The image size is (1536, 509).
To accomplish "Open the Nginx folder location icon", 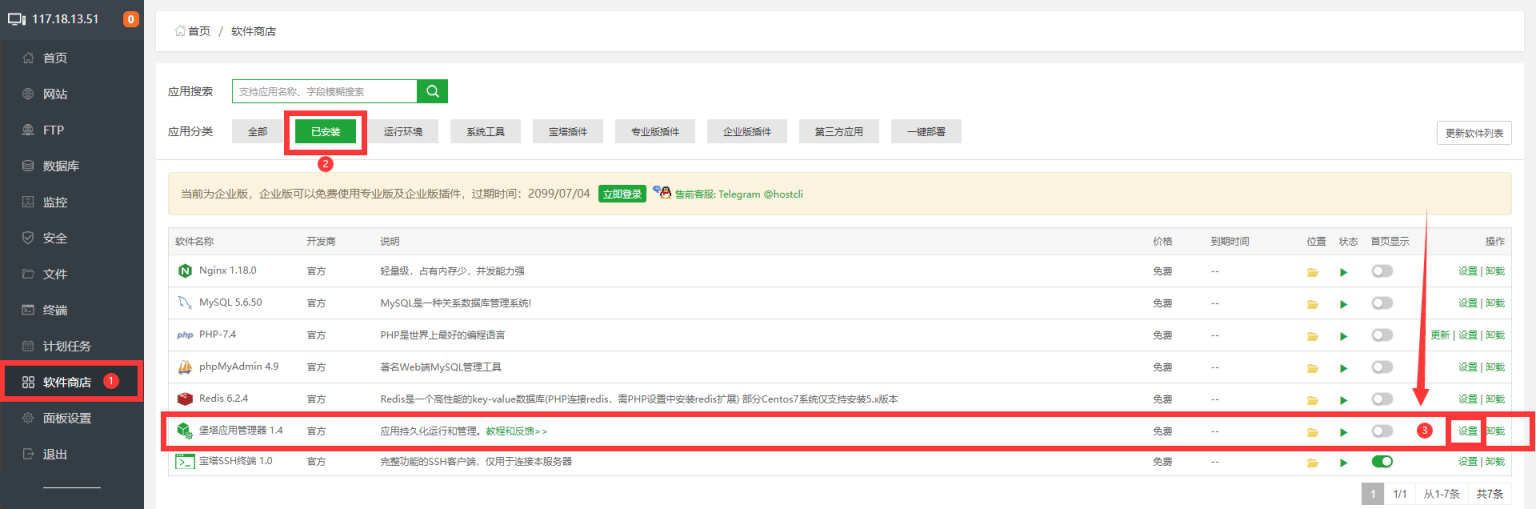I will pyautogui.click(x=1312, y=272).
